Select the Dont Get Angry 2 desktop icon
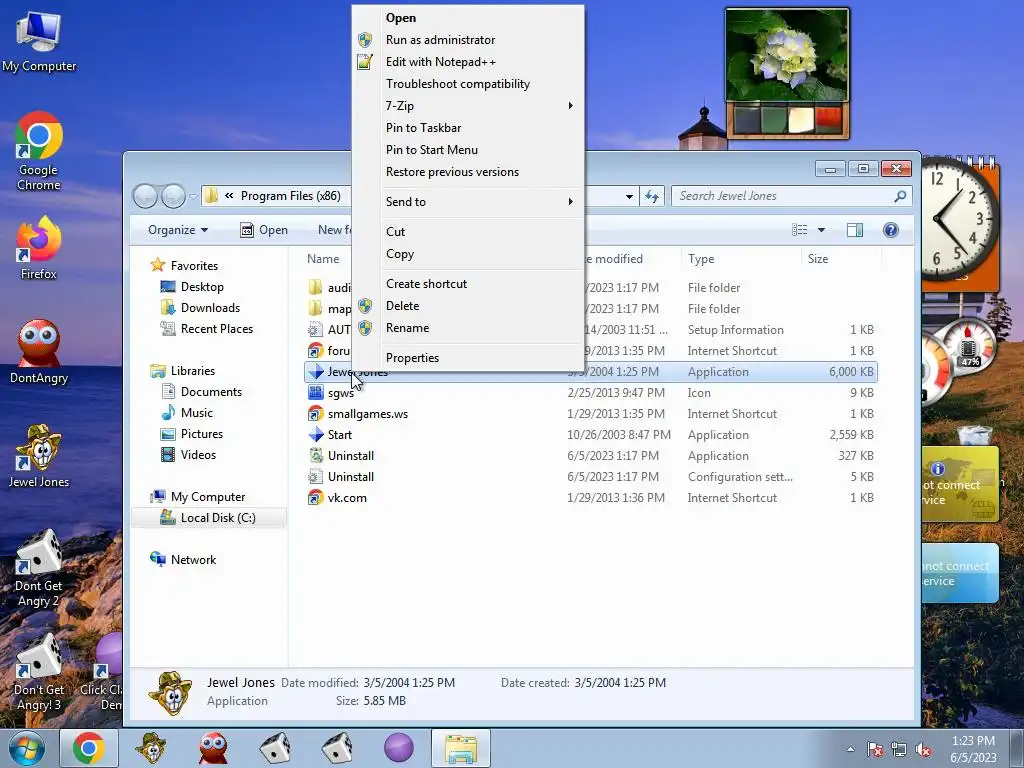The image size is (1024, 768). tap(39, 568)
